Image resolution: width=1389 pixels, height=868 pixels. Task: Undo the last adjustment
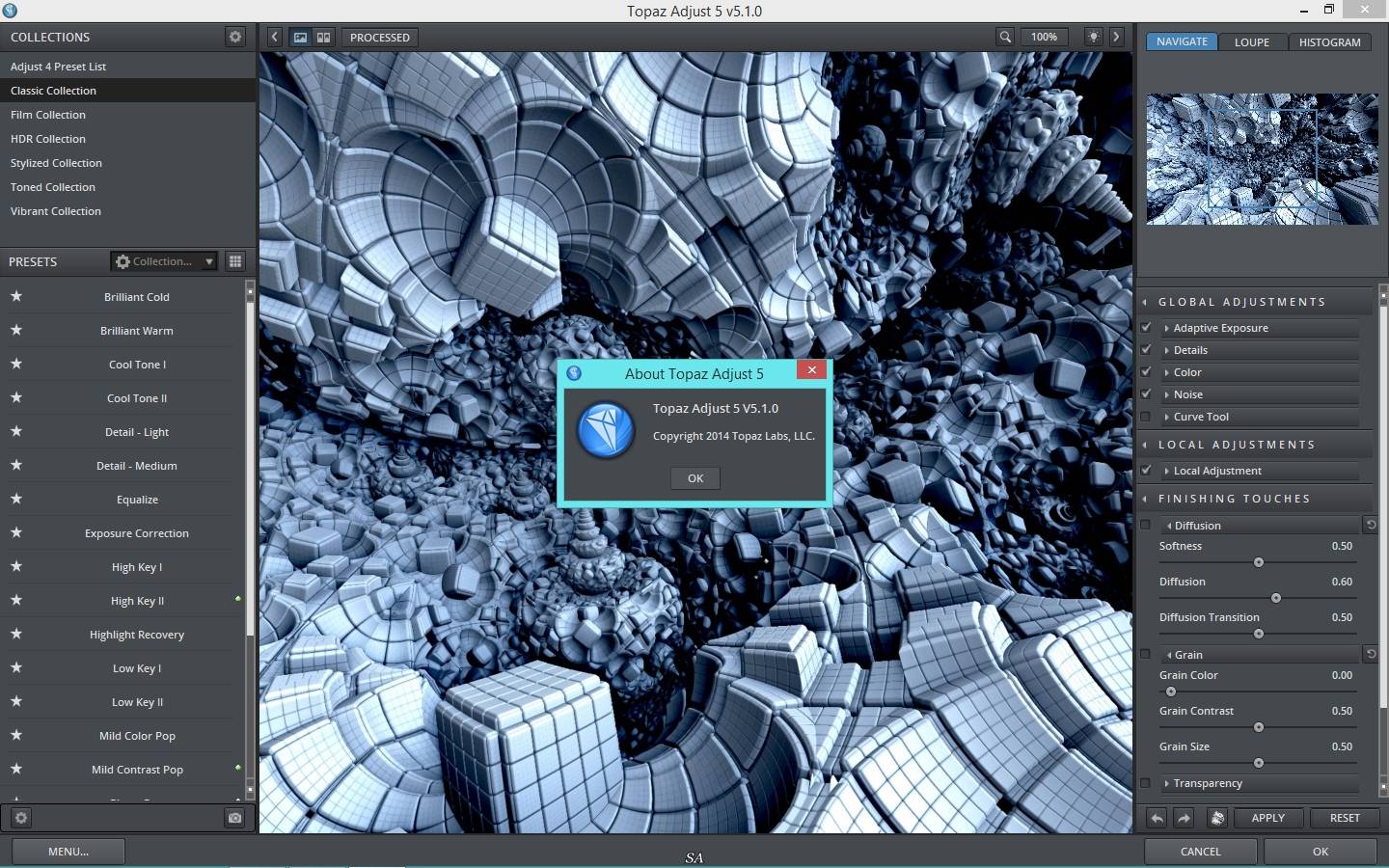pos(1157,818)
